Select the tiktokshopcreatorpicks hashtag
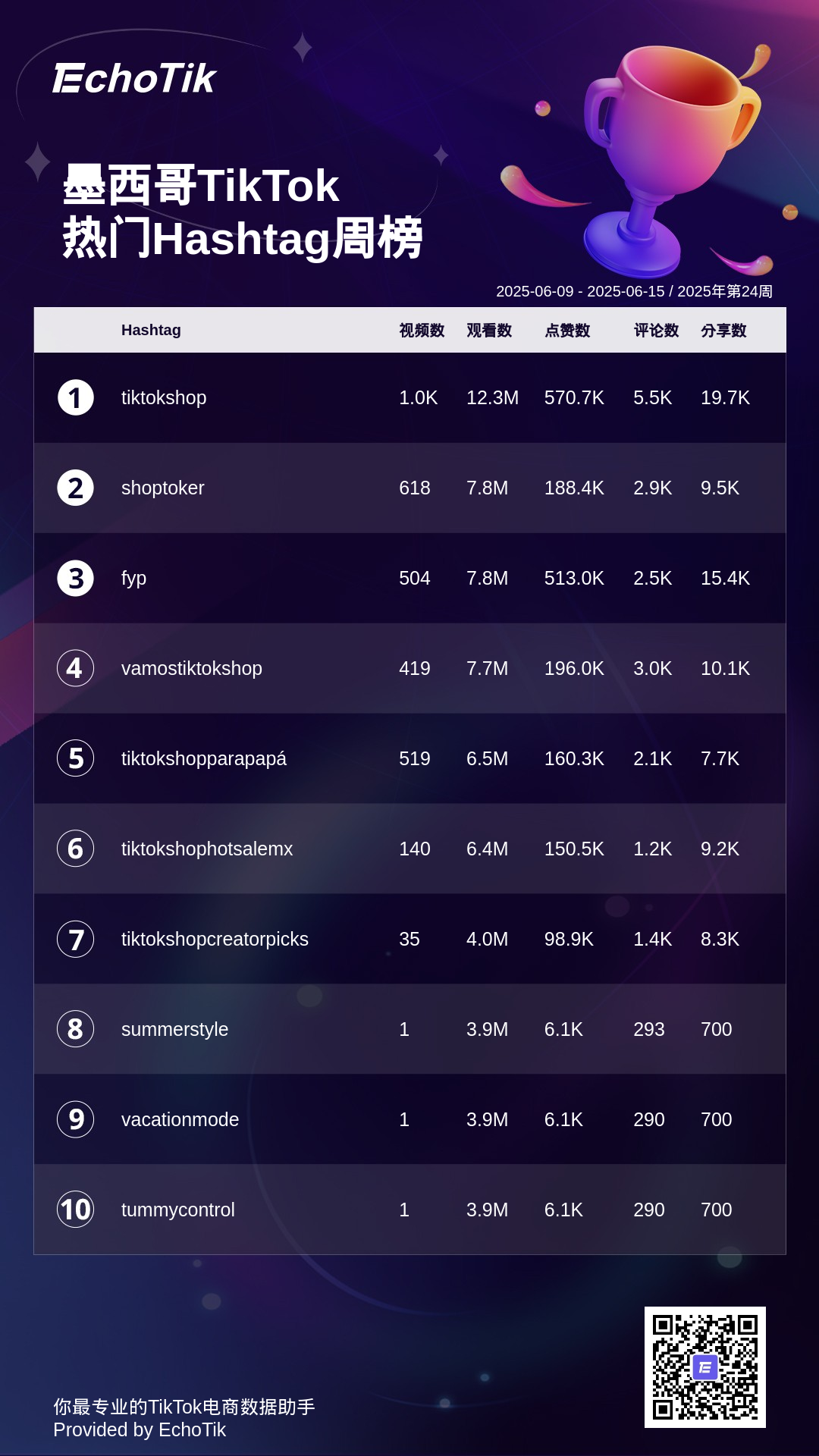The height and width of the screenshot is (1456, 819). (215, 939)
